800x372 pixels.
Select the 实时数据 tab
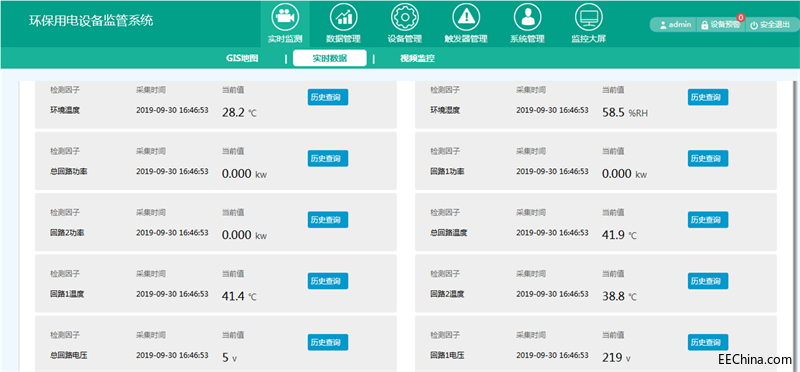[330, 58]
